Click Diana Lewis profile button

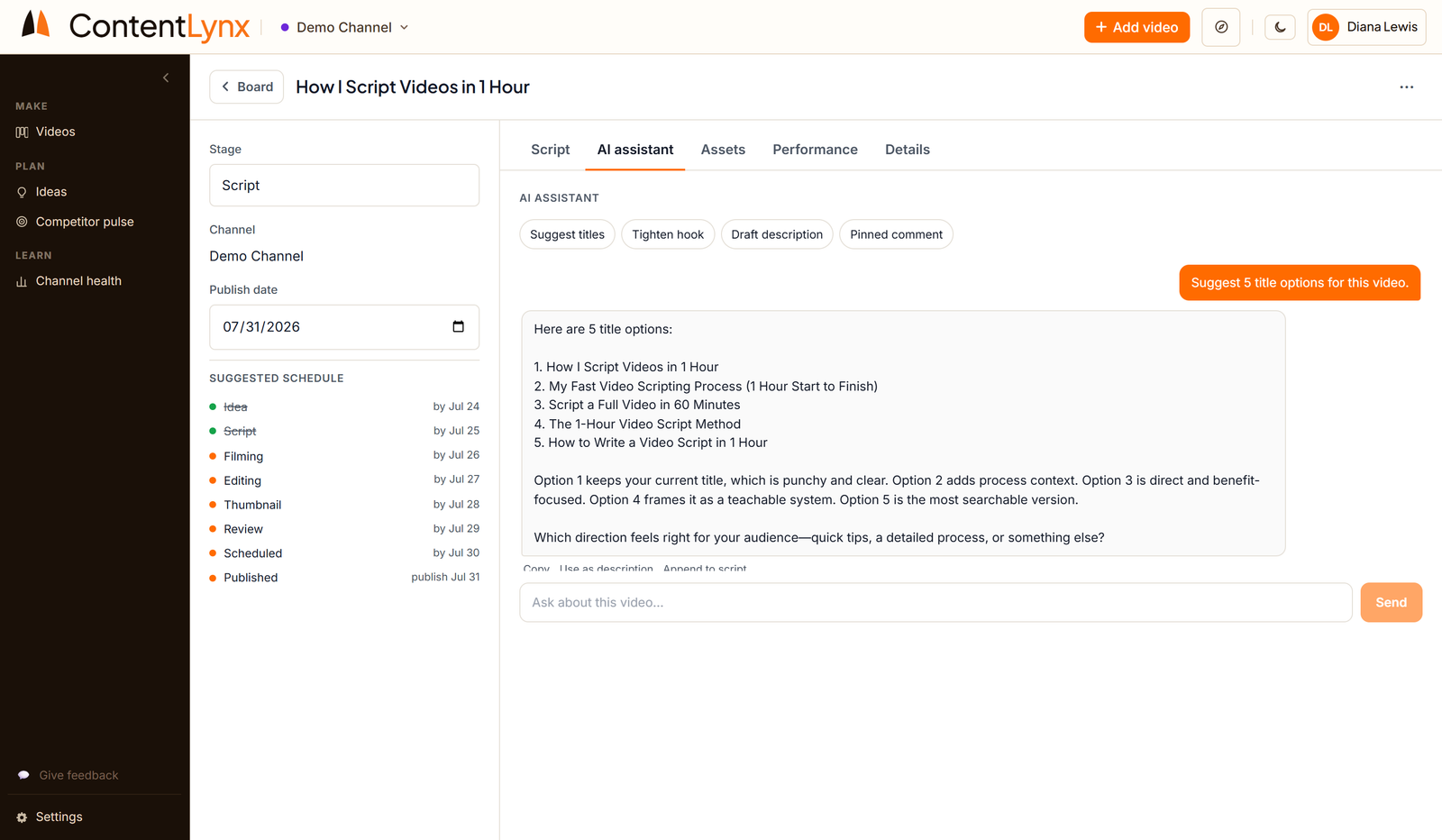[1366, 27]
